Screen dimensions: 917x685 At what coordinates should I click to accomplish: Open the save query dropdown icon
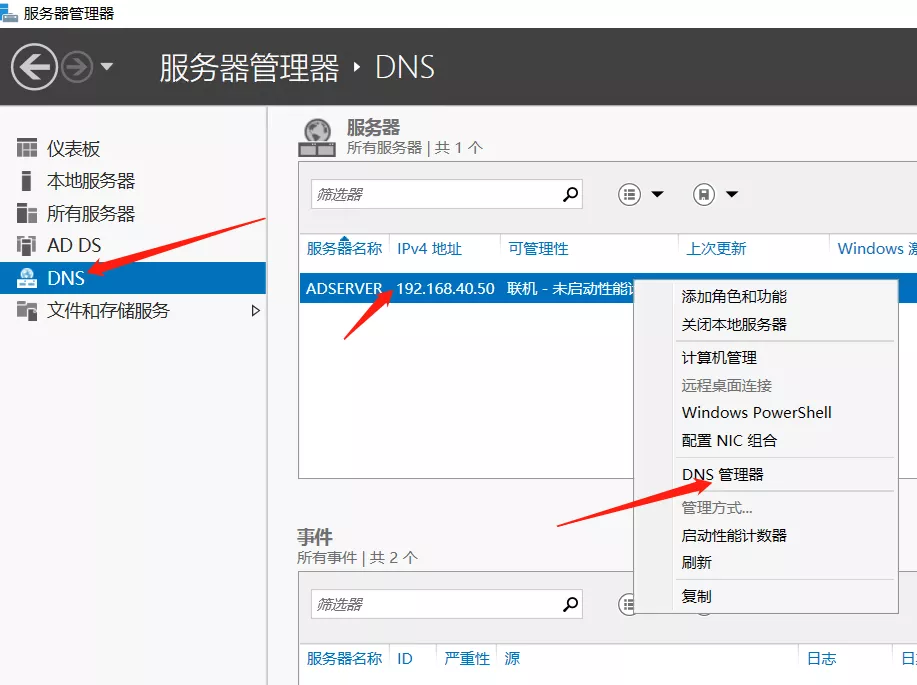716,194
